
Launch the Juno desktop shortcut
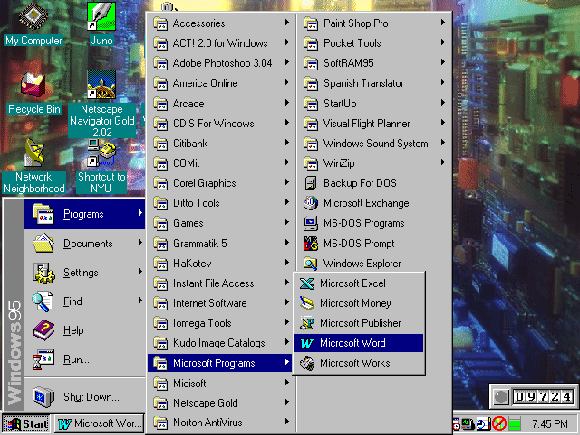[101, 17]
